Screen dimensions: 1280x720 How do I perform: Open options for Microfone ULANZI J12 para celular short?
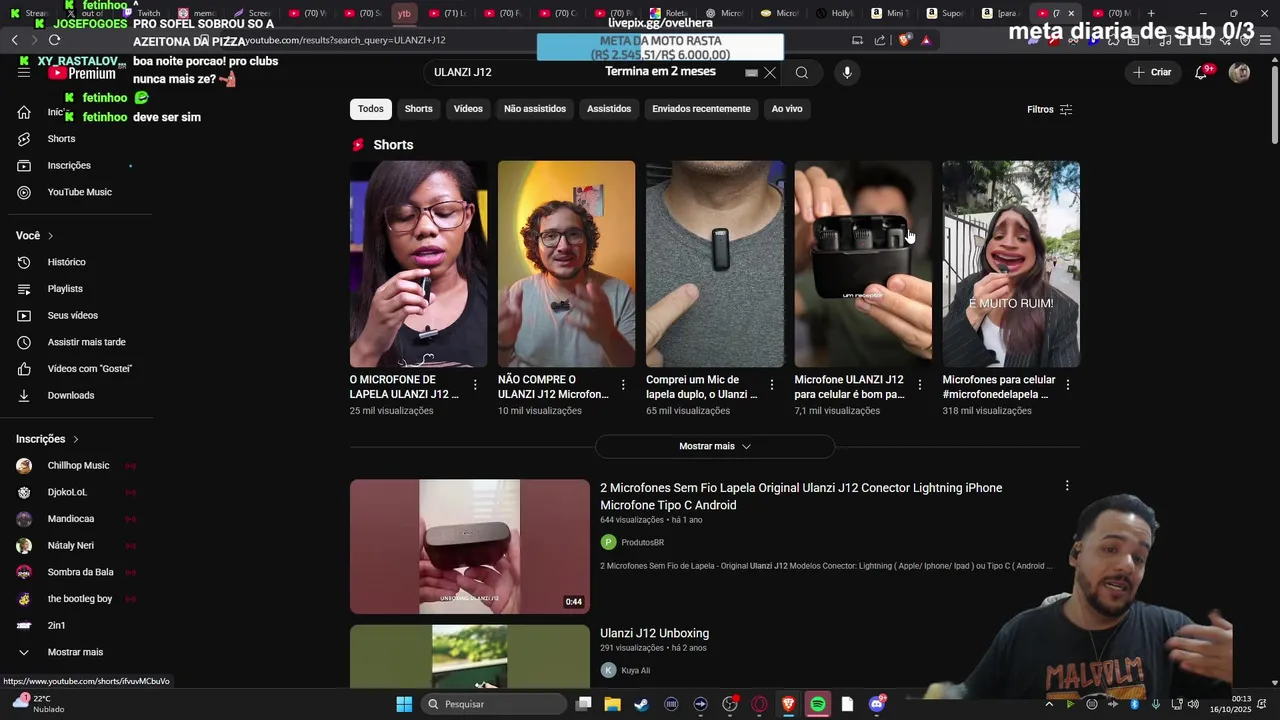919,385
